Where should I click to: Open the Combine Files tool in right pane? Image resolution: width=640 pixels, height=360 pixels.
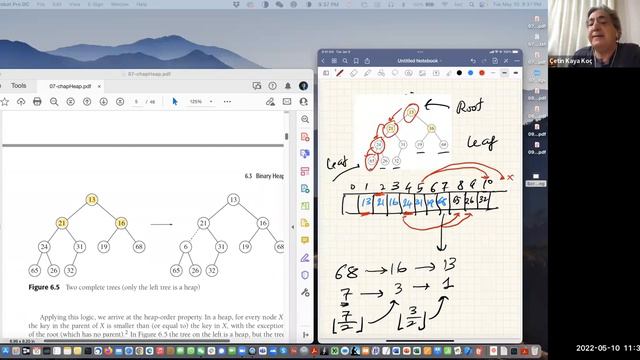pos(305,154)
